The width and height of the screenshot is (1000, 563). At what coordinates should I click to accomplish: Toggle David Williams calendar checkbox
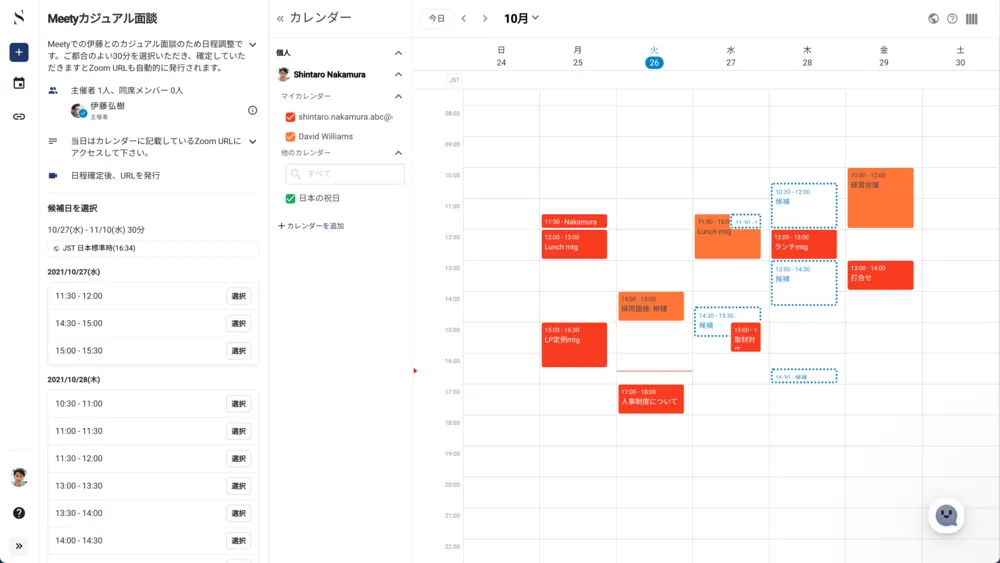tap(290, 136)
